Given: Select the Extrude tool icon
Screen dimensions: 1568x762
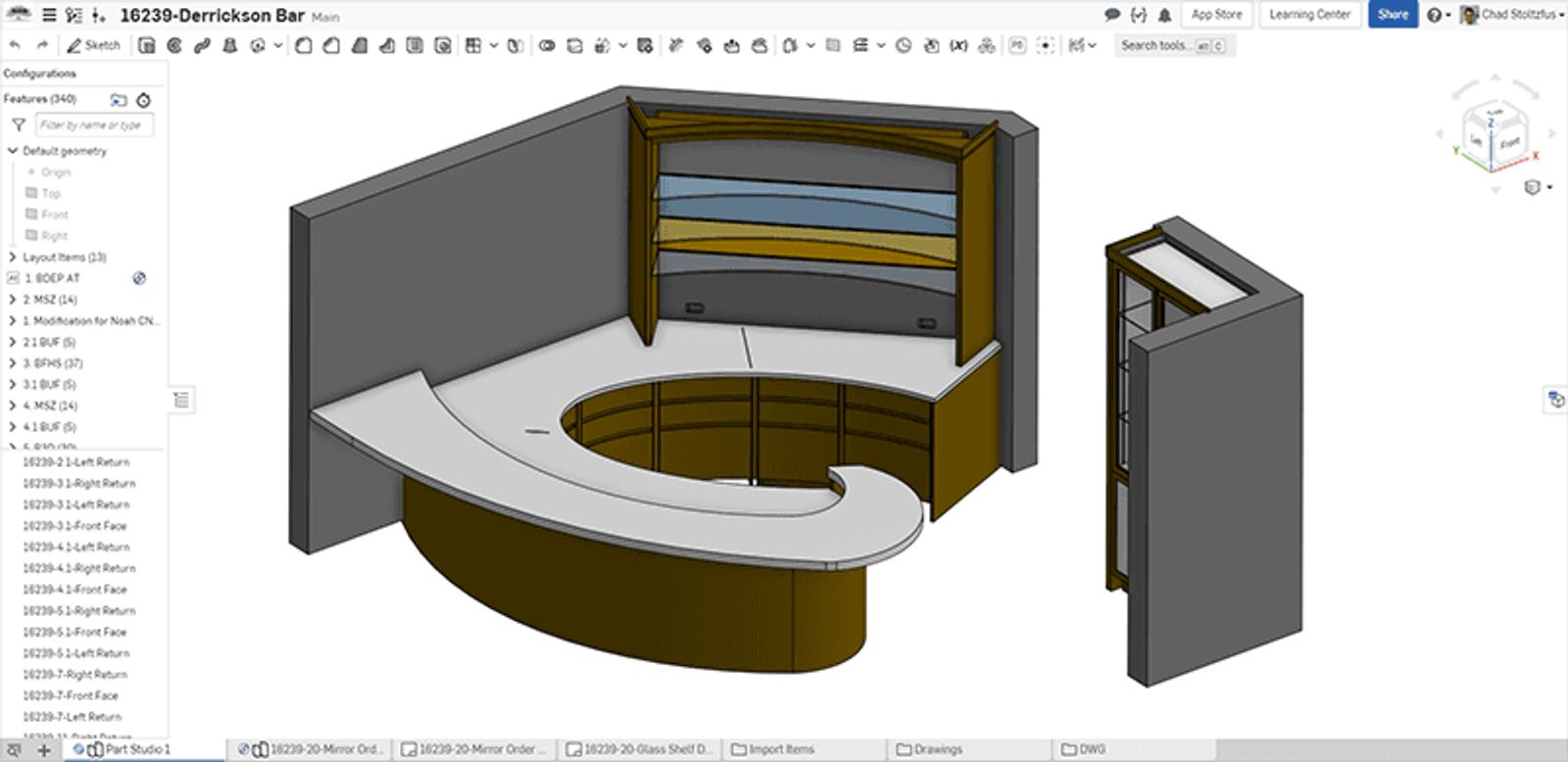Looking at the screenshot, I should pos(147,45).
